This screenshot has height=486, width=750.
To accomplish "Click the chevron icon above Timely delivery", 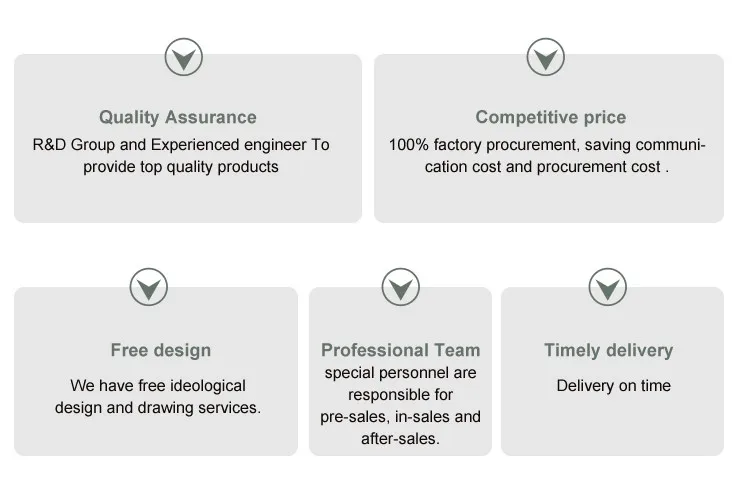I will tap(607, 288).
